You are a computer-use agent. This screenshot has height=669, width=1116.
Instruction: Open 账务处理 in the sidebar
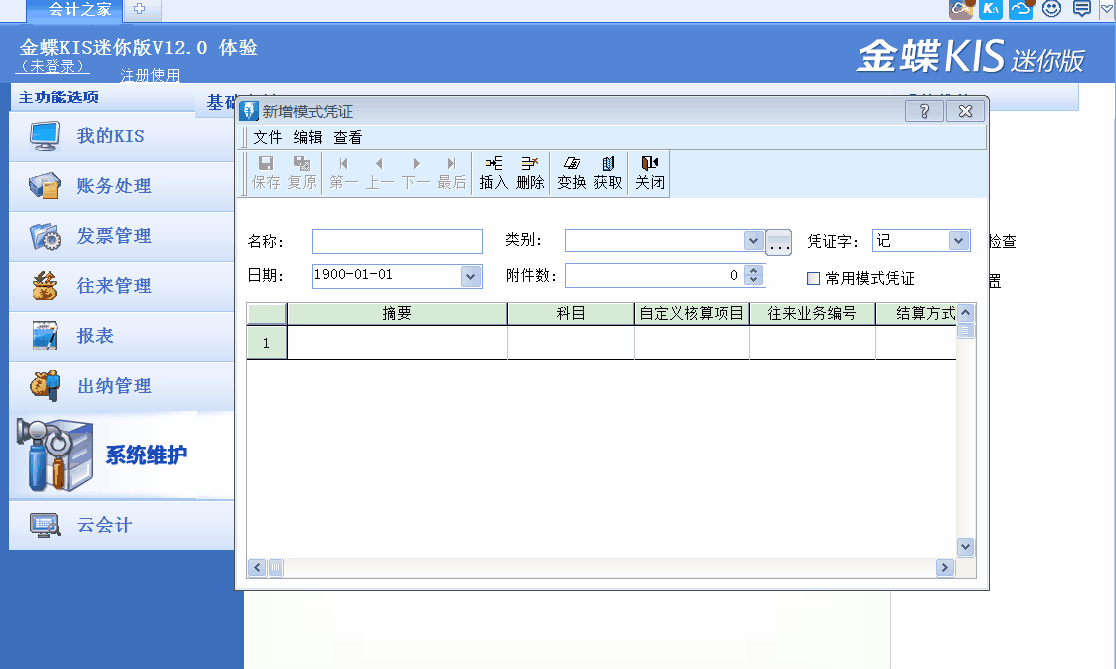(x=114, y=186)
